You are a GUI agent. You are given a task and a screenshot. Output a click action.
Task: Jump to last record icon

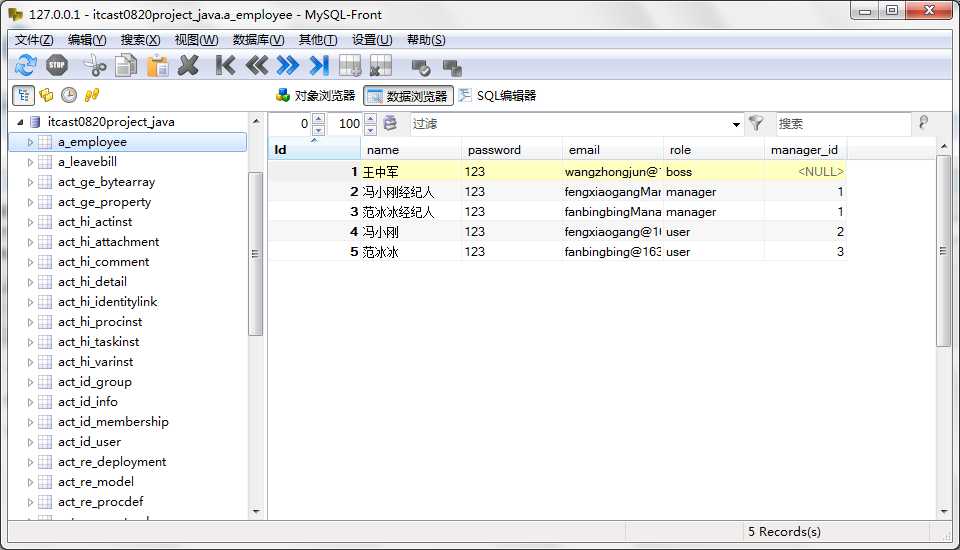coord(319,65)
